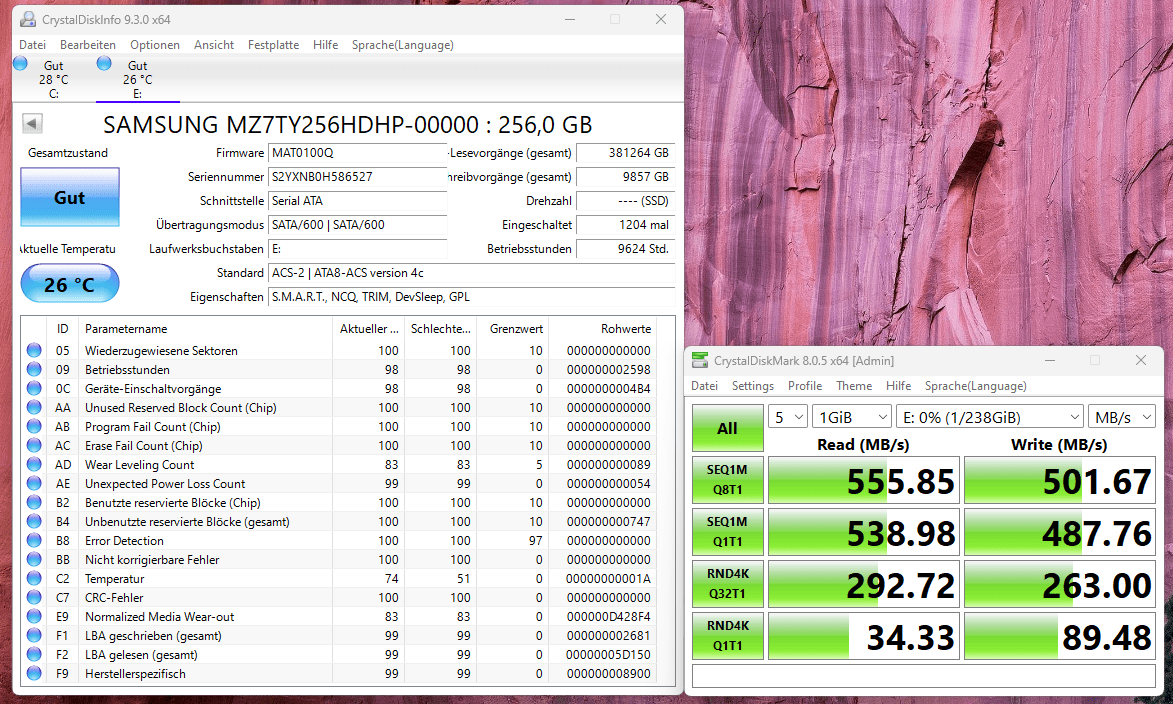Click the SEQ1M Q8T1 read result 555.85
The image size is (1173, 704).
863,480
